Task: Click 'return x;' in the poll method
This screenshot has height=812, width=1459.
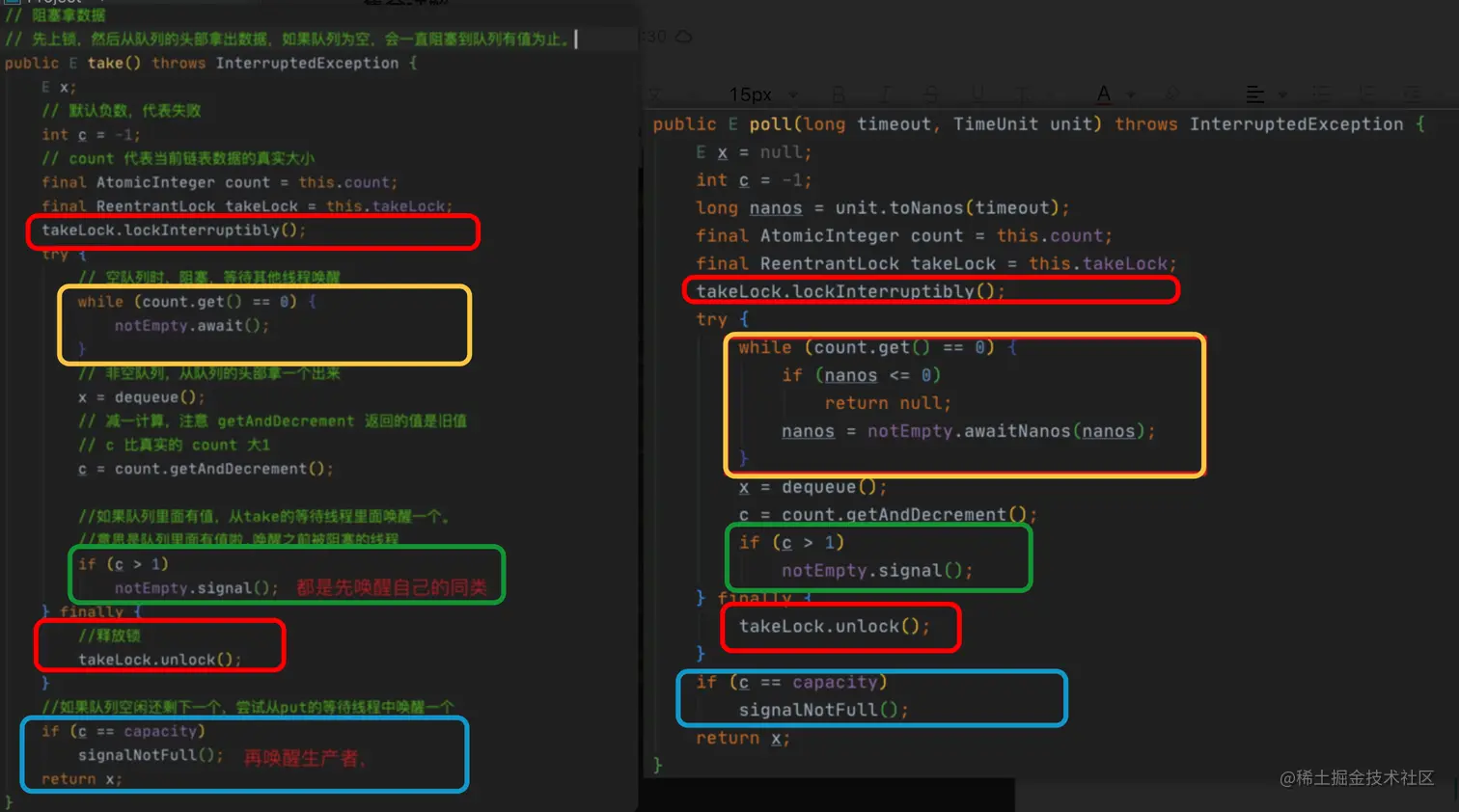Action: (x=743, y=739)
